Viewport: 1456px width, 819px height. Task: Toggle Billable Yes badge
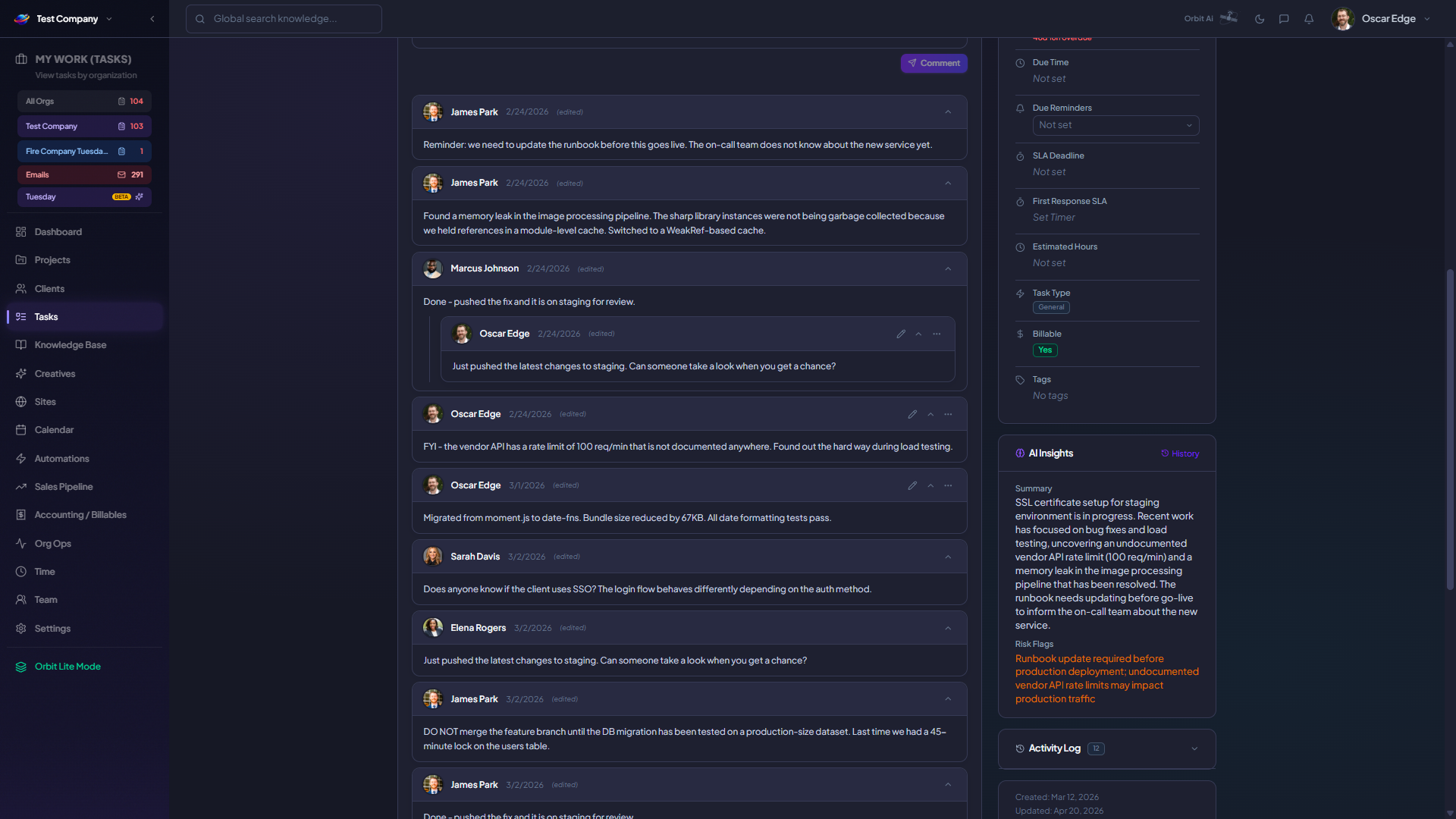tap(1045, 350)
